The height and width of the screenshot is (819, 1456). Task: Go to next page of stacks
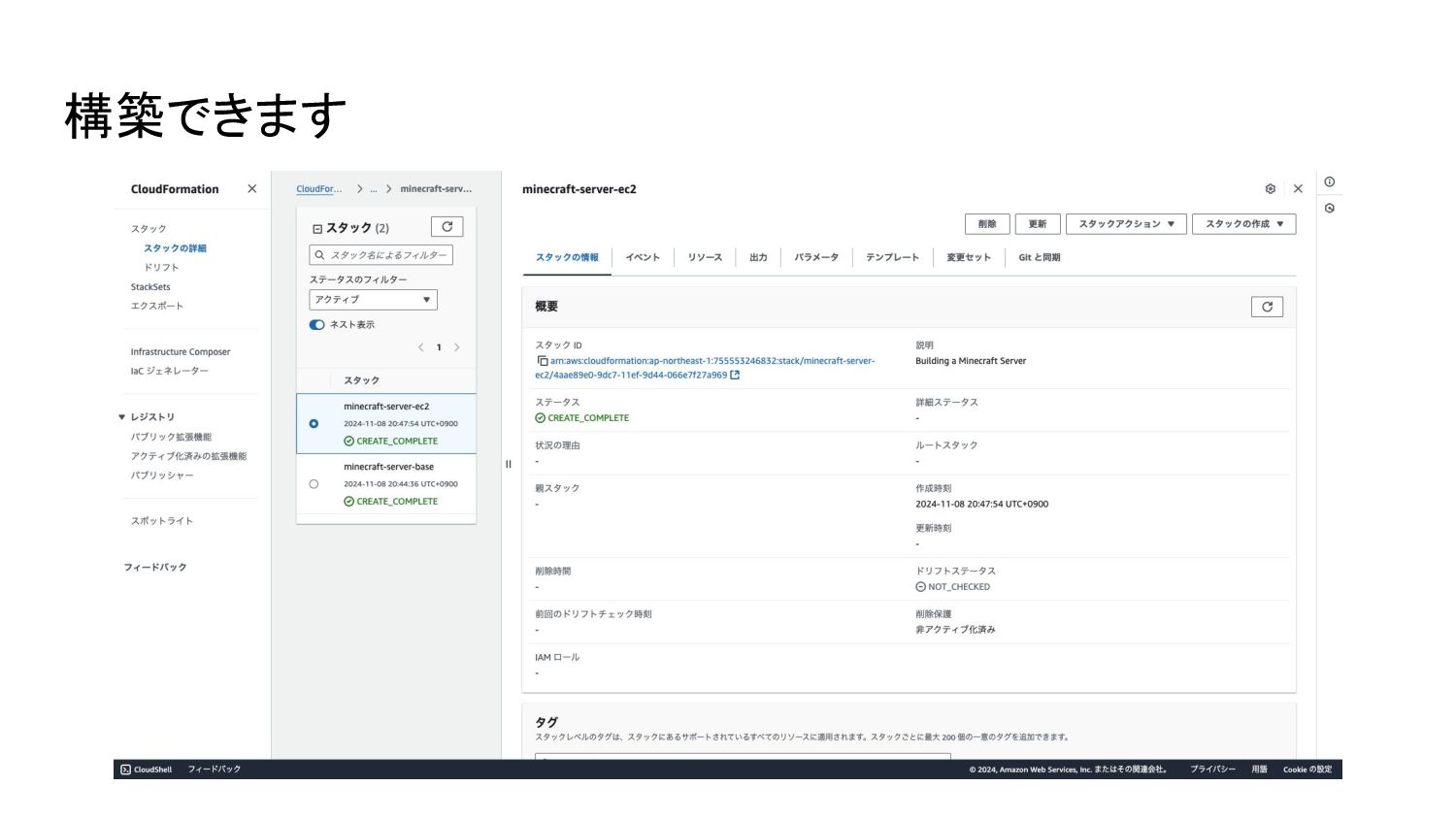click(x=457, y=347)
